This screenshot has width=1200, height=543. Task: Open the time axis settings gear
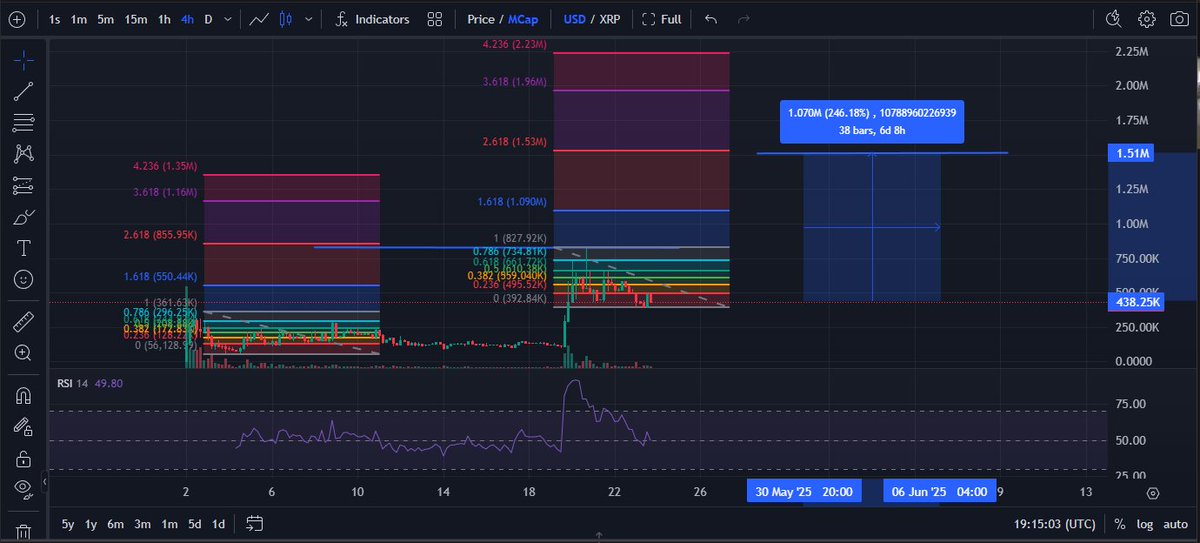click(x=1152, y=493)
